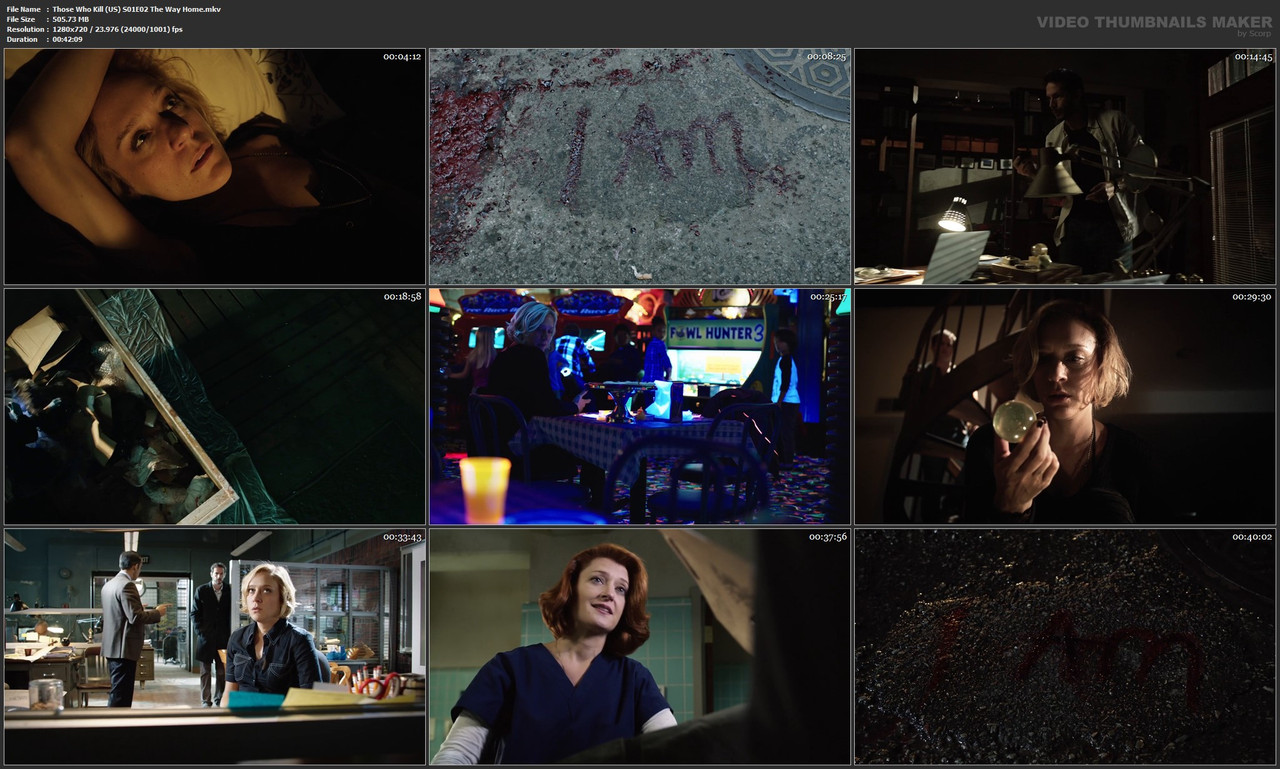Open the arcade scene thumbnail
The height and width of the screenshot is (769, 1280).
tap(639, 406)
